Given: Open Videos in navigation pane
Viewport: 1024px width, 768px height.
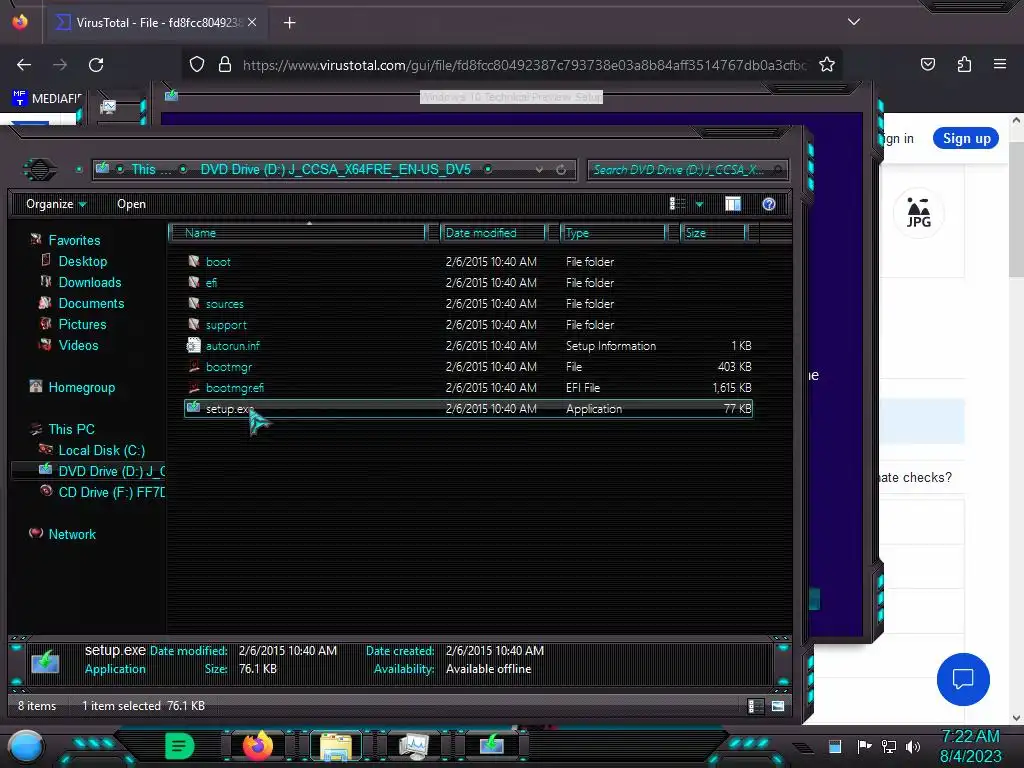Looking at the screenshot, I should click(x=78, y=345).
